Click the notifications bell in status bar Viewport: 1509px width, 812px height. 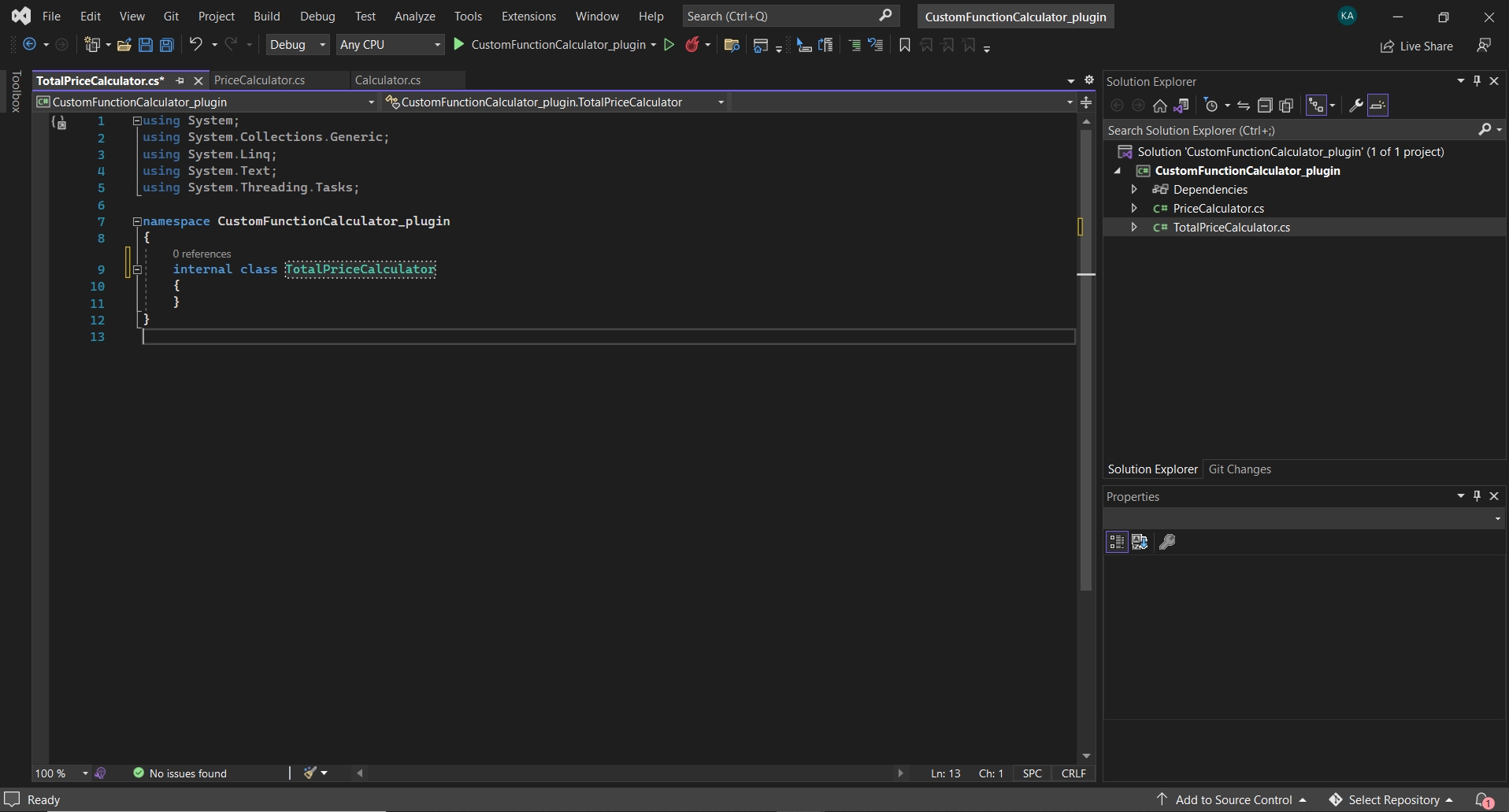[x=1483, y=800]
